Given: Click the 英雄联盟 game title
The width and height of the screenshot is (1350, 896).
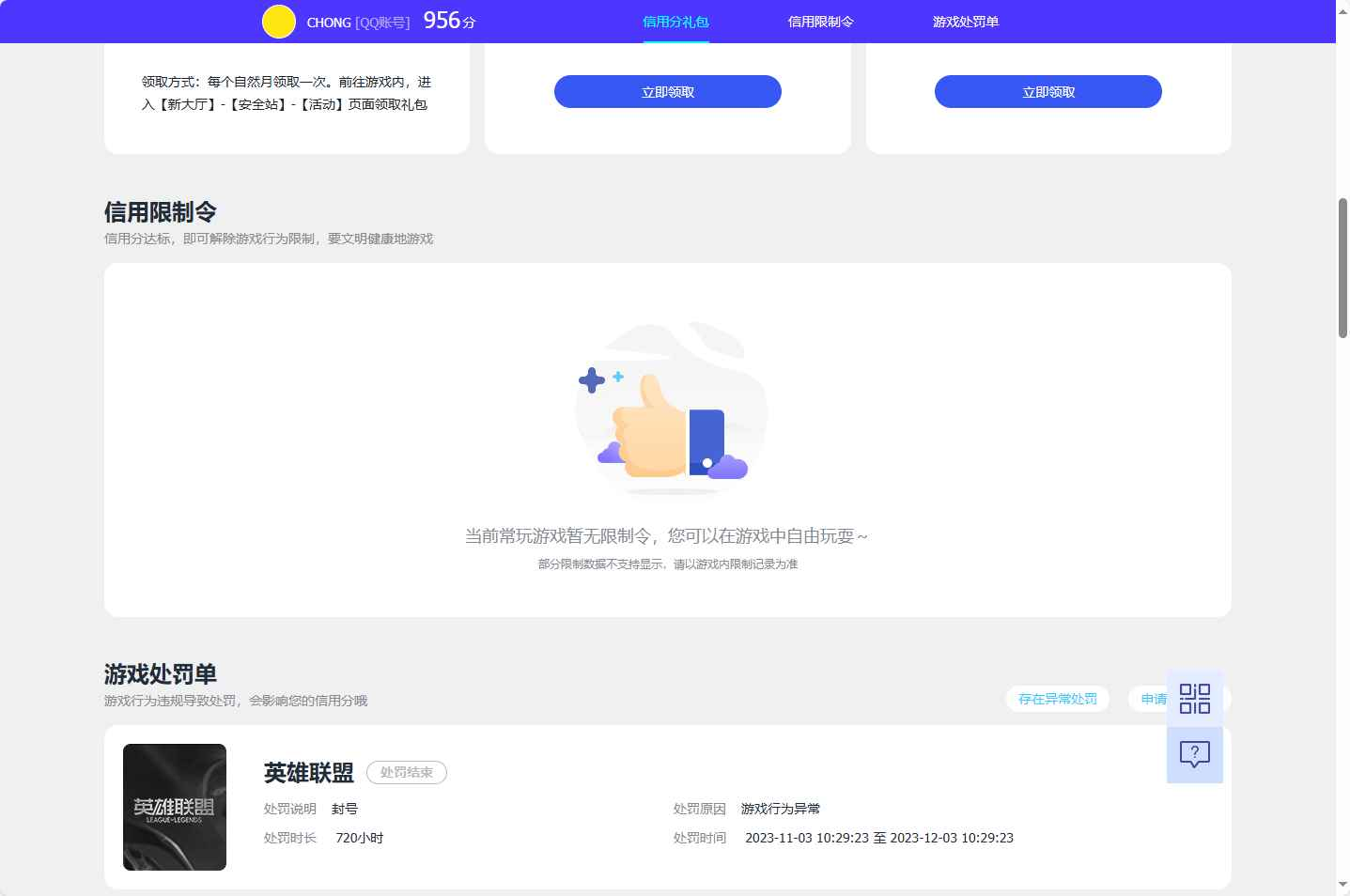Looking at the screenshot, I should coord(308,773).
